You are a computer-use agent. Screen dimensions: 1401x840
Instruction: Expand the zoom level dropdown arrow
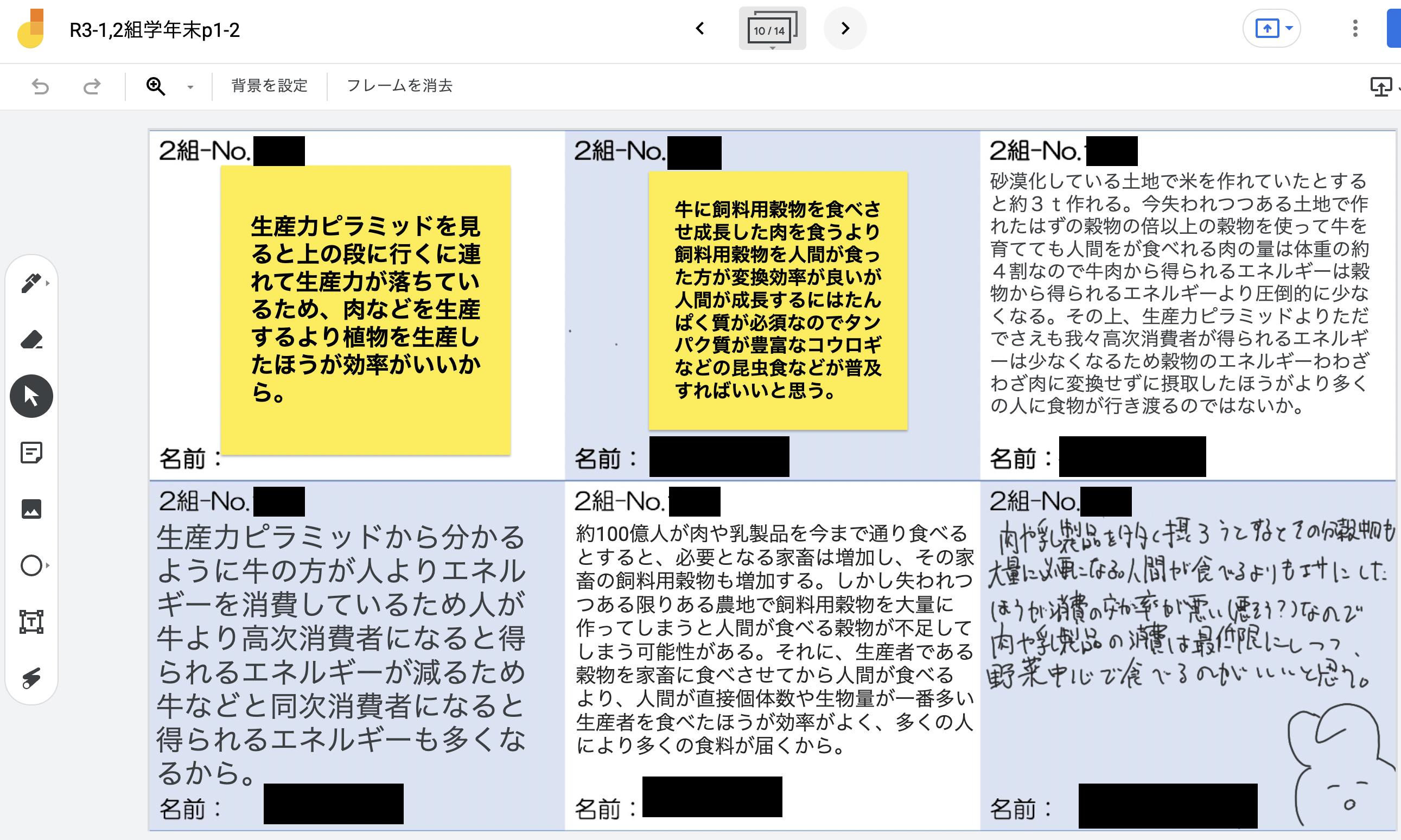pos(190,87)
